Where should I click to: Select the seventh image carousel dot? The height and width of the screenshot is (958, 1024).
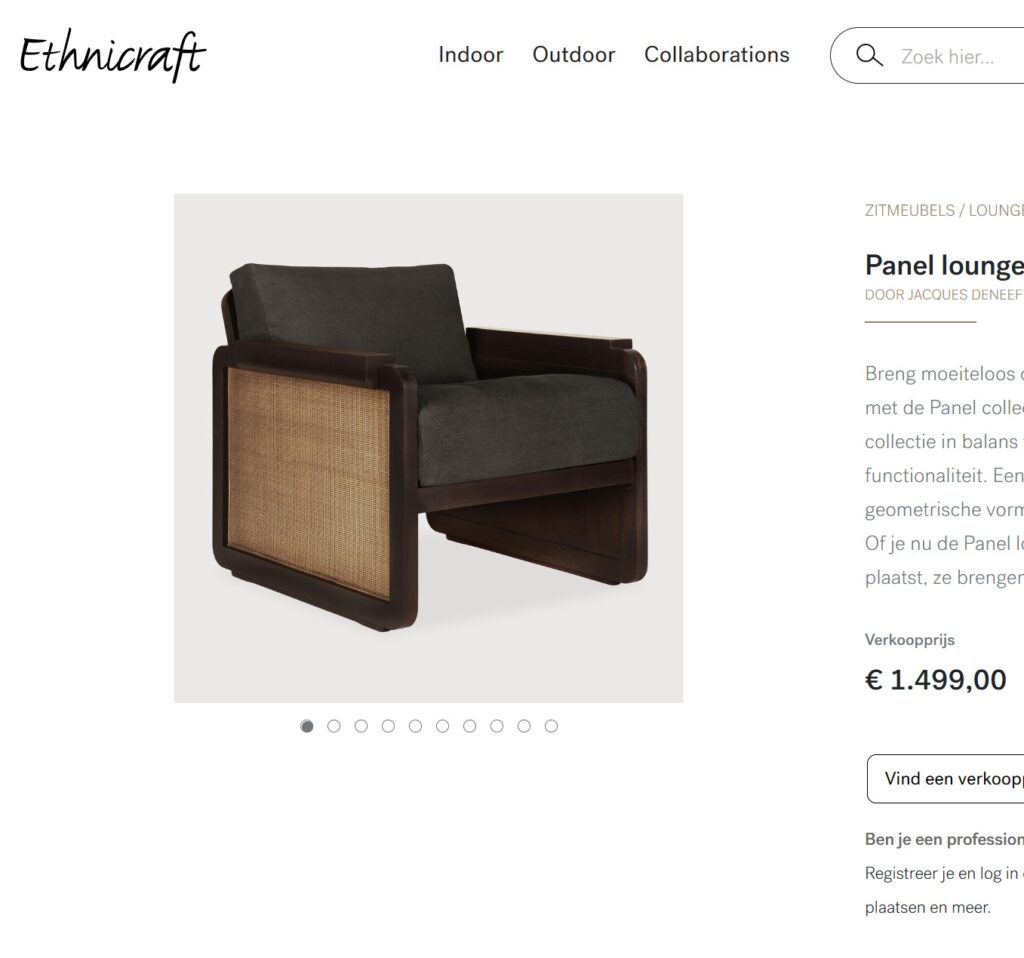tap(470, 726)
